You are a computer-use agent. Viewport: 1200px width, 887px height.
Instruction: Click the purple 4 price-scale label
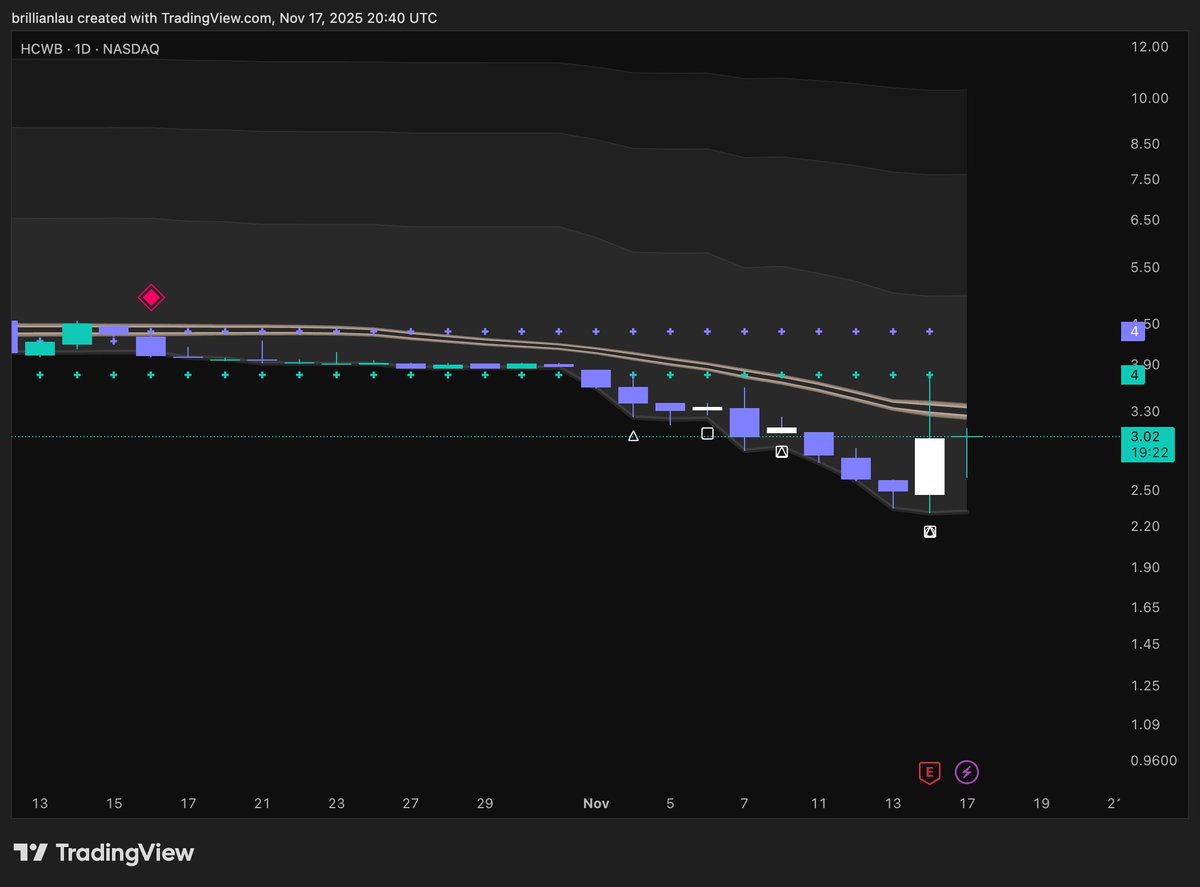click(1135, 331)
